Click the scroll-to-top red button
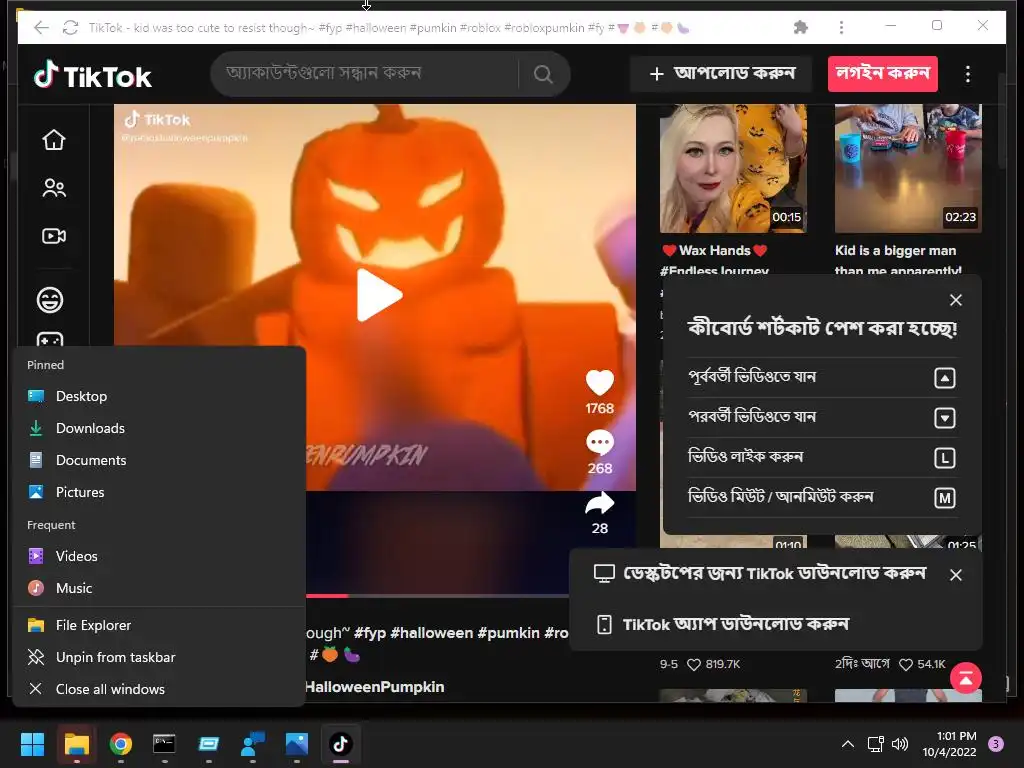The image size is (1024, 768). click(x=966, y=678)
